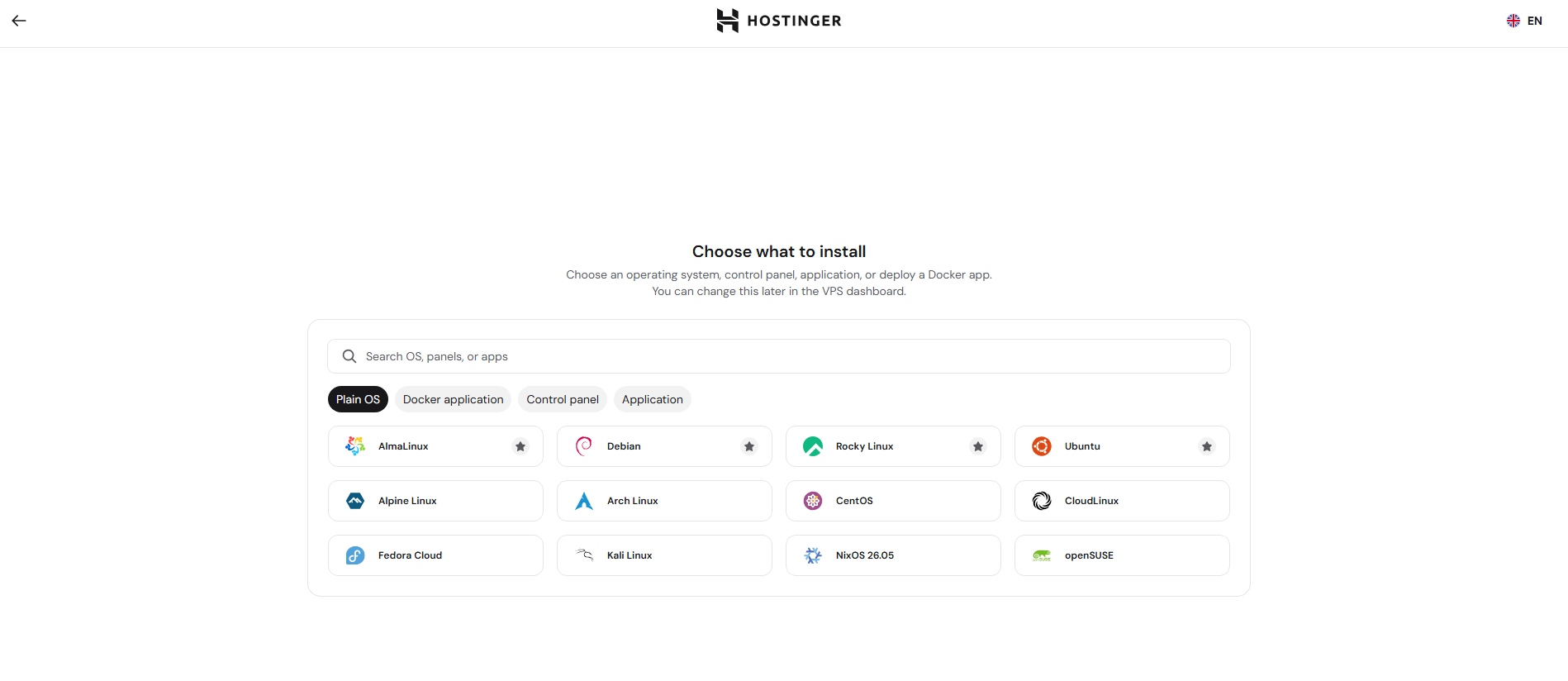The height and width of the screenshot is (681, 1568).
Task: Click the AlmaLinux logo icon
Action: pos(355,446)
